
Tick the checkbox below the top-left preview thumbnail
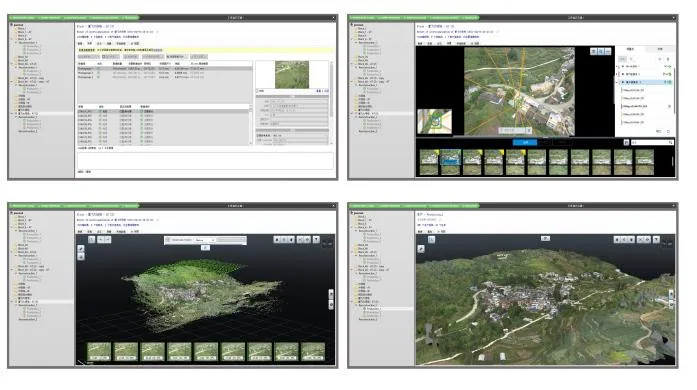[257, 91]
